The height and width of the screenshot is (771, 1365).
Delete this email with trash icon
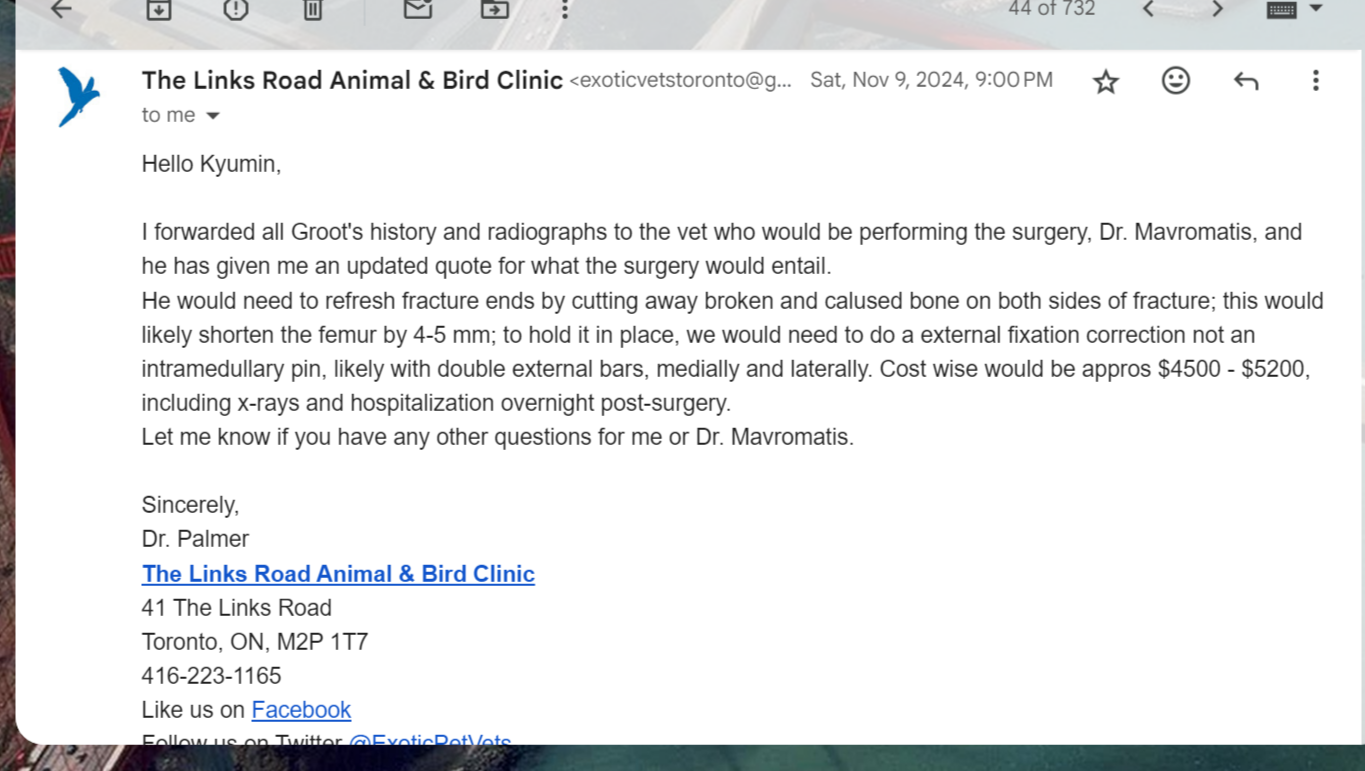(313, 10)
